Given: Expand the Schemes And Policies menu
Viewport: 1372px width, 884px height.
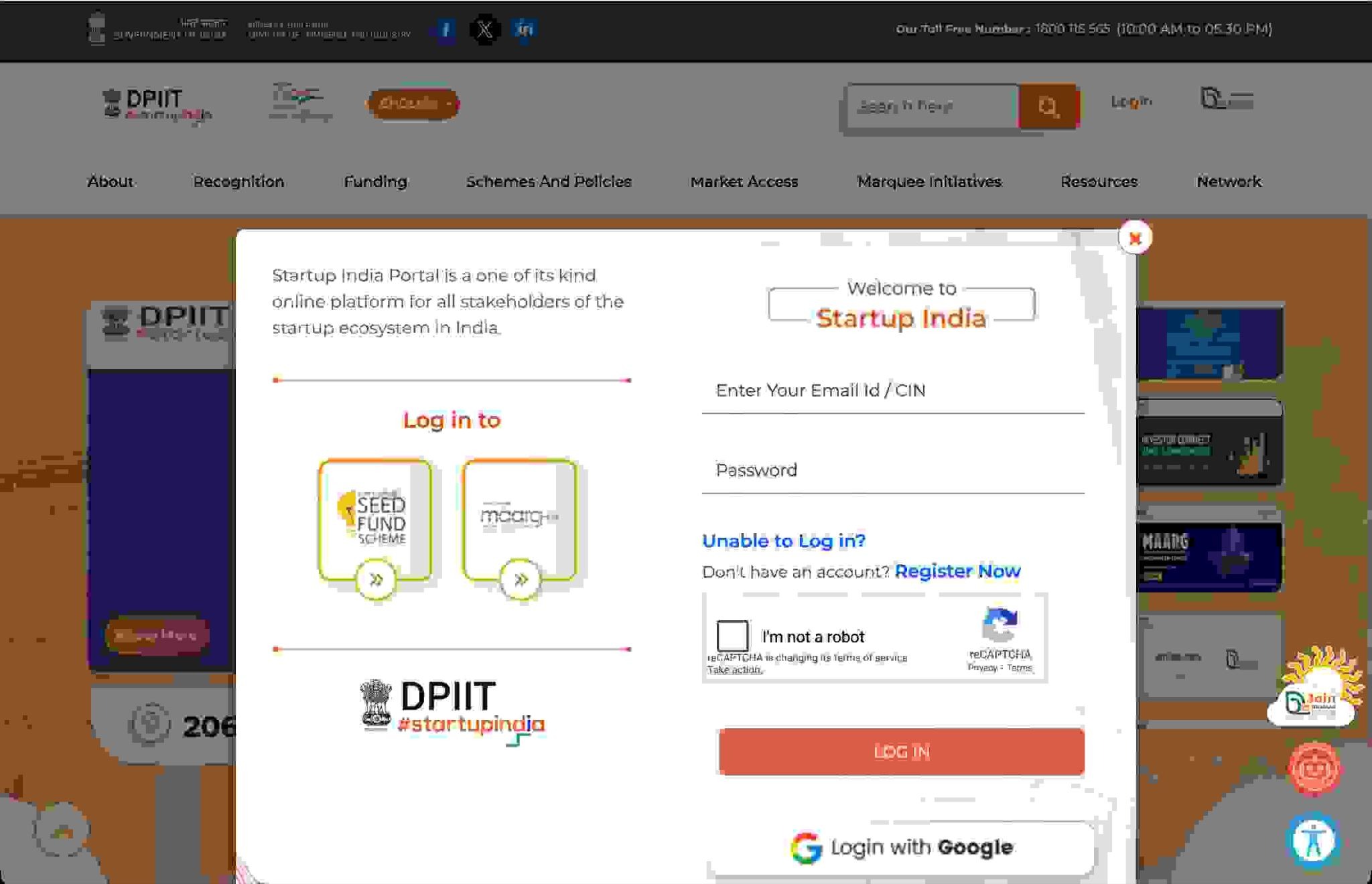Looking at the screenshot, I should 549,181.
